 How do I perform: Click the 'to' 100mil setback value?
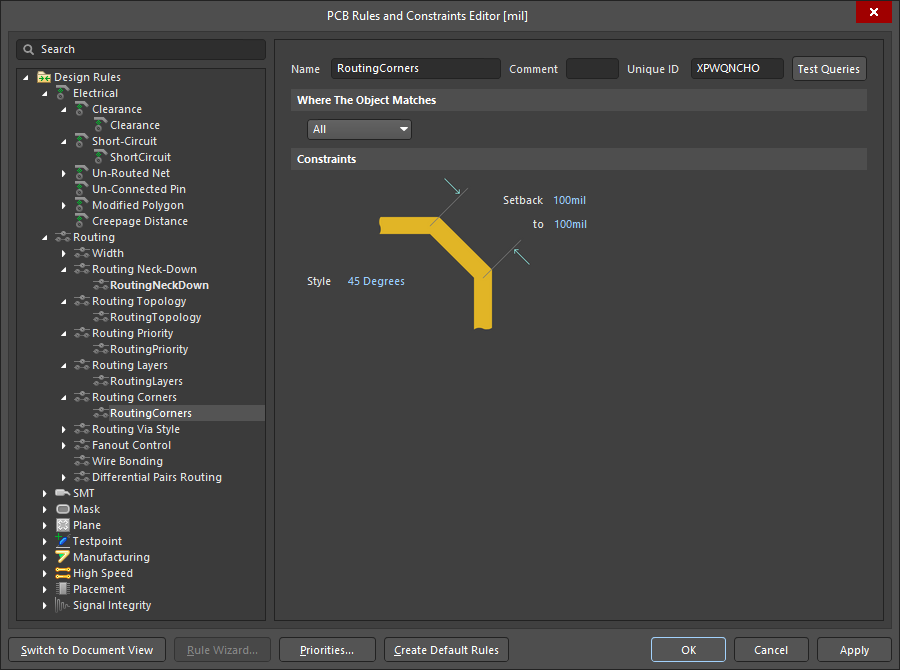[571, 224]
